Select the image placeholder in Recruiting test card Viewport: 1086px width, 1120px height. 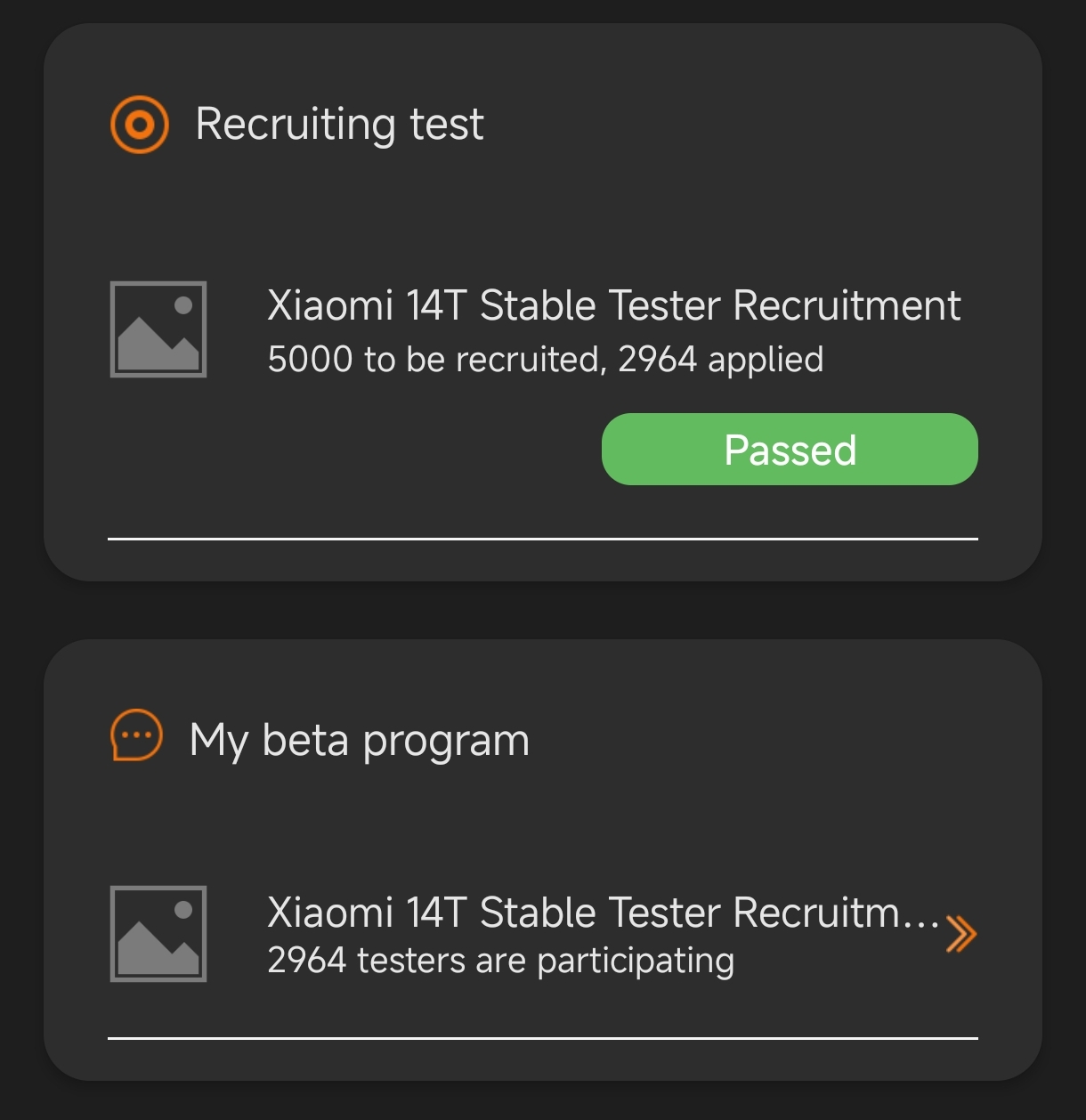[158, 329]
